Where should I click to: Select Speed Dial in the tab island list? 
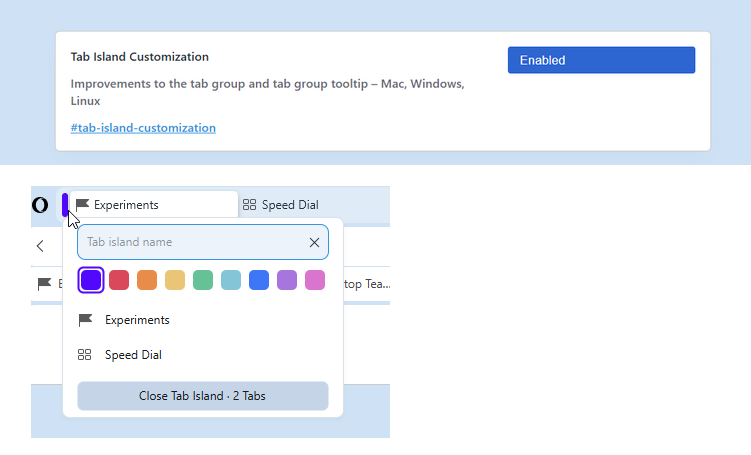click(133, 355)
